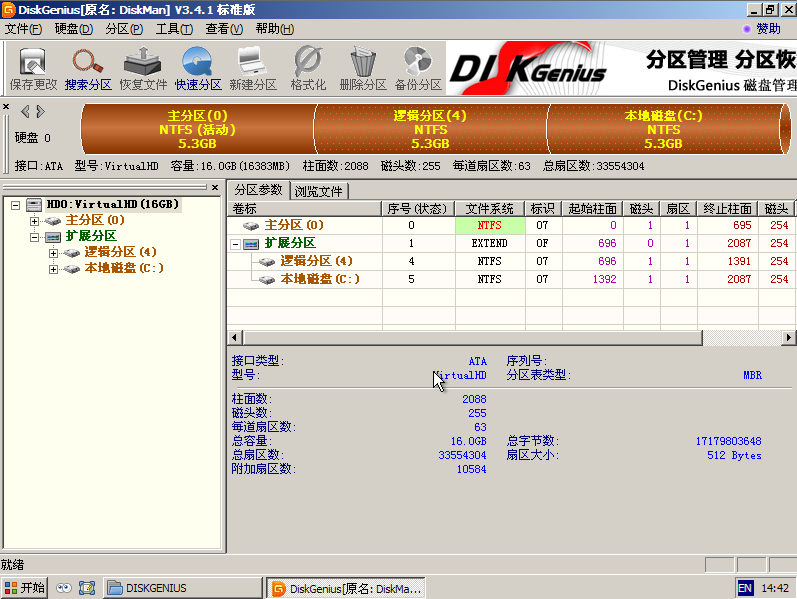The width and height of the screenshot is (797, 599).
Task: Expand the 本地磁盘(C:) tree node
Action: coord(53,269)
